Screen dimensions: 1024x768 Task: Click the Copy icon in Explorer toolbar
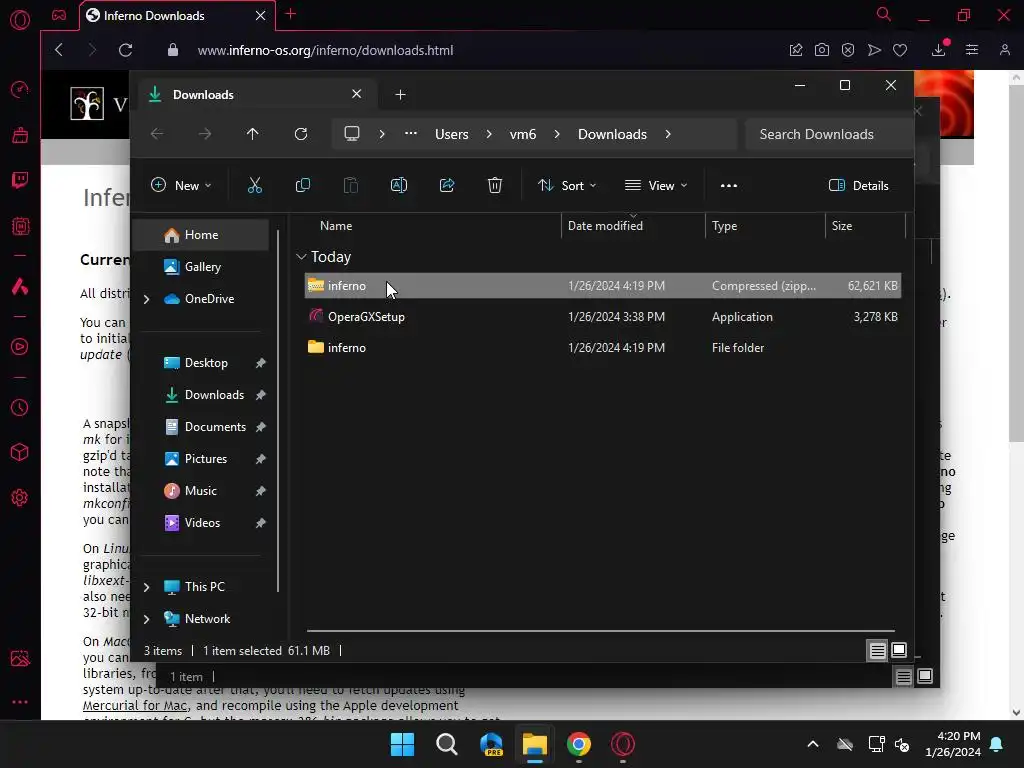(302, 185)
